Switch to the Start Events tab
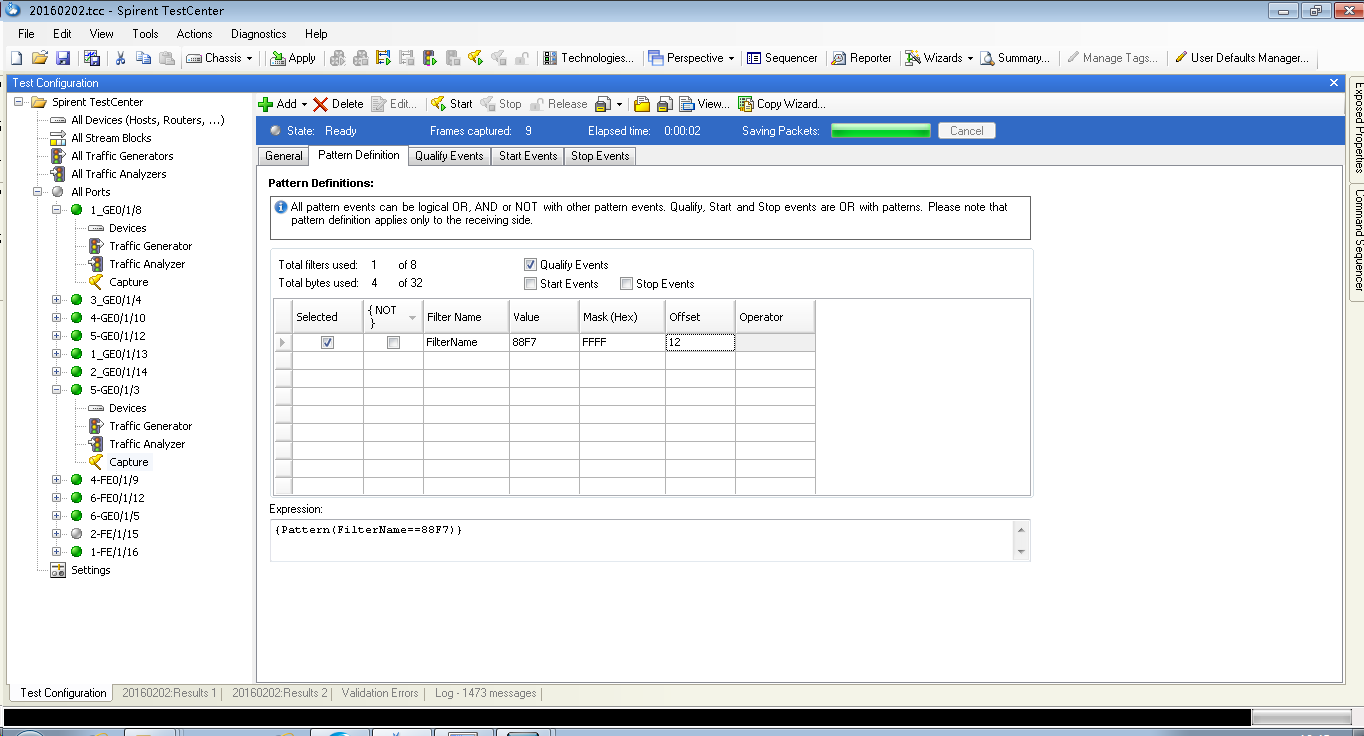This screenshot has height=736, width=1364. point(528,156)
